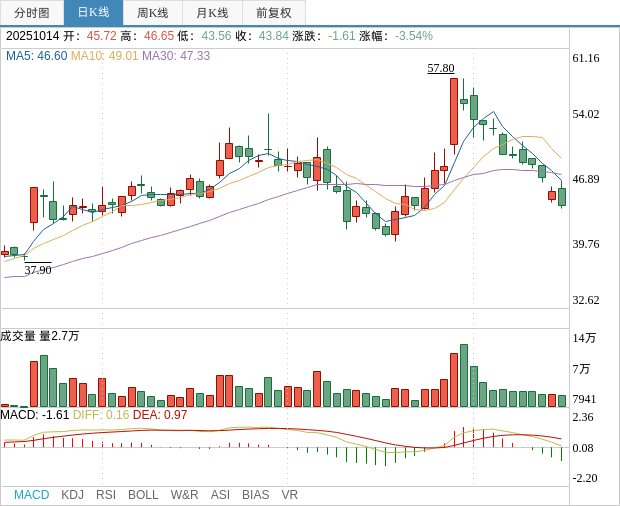This screenshot has width=620, height=506.
Task: Open the VR indicator tab
Action: pos(289,495)
